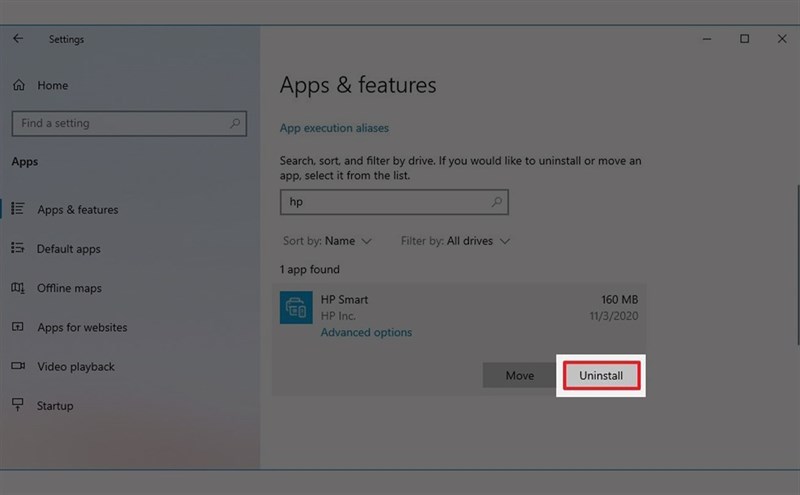Click the 11/3/2020 install date

tap(614, 316)
